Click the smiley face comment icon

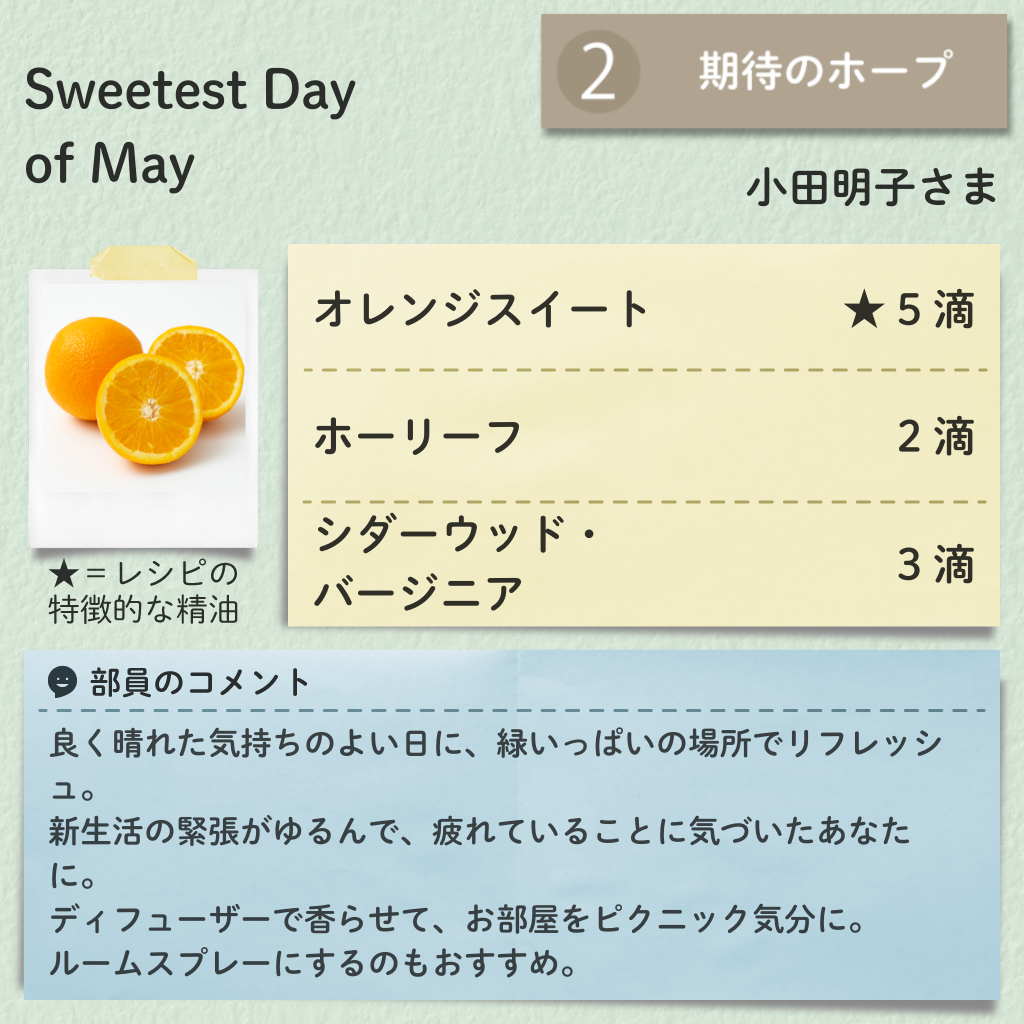[x=62, y=682]
